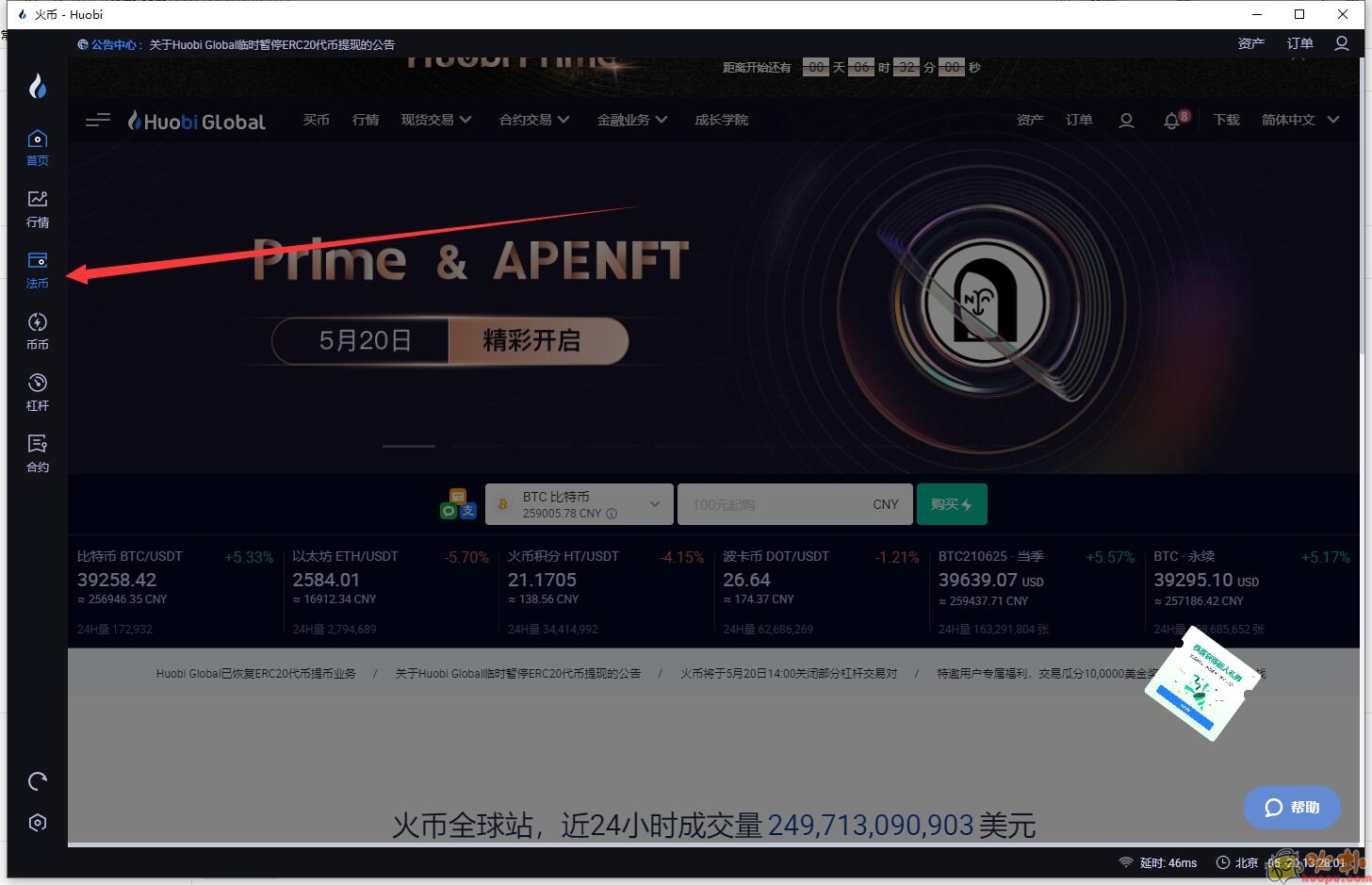
Task: Open '关于Huobi Global临时暂停ERC20代币提现的公告' in the notice bar
Action: [x=518, y=674]
